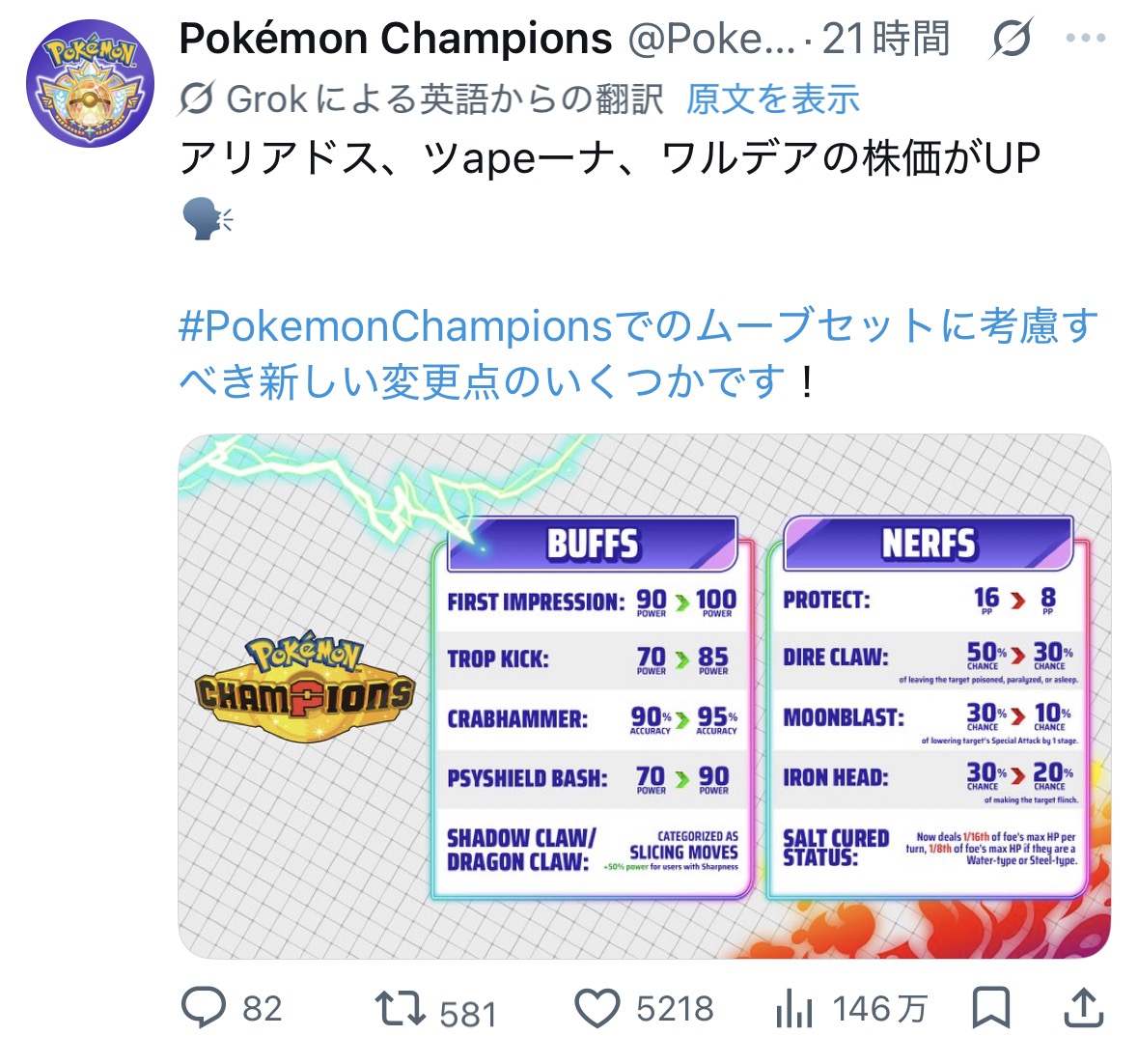The image size is (1138, 1064).
Task: Tap the Grokによる英語からの翻訳 label
Action: (x=444, y=98)
